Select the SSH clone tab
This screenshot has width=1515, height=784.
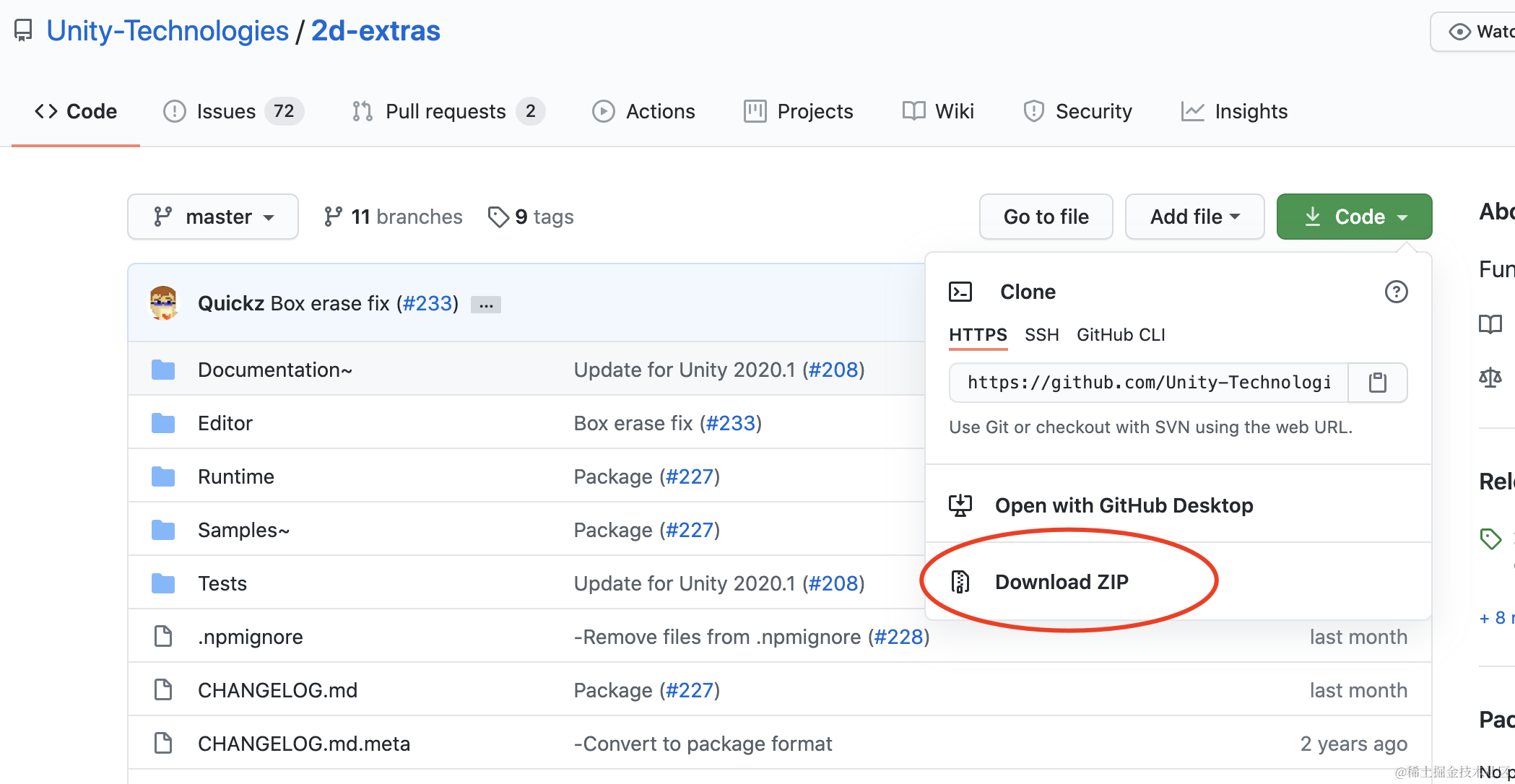tap(1041, 335)
